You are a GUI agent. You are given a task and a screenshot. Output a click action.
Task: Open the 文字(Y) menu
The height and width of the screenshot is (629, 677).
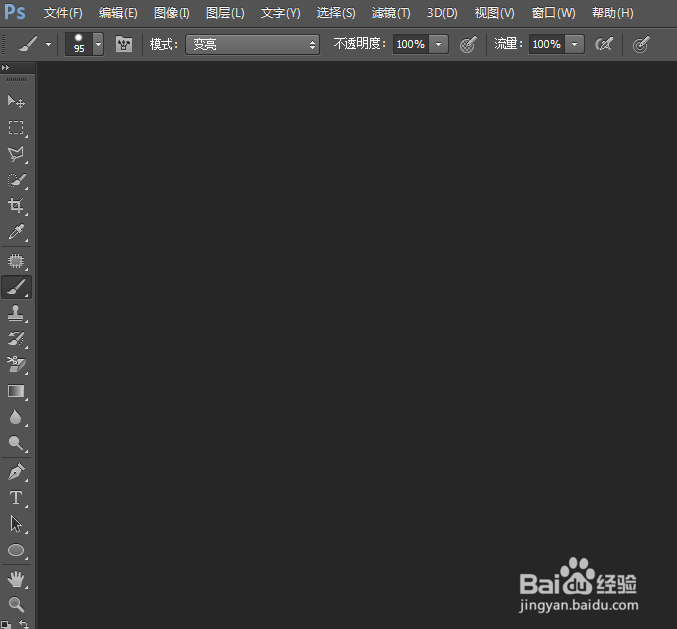click(x=280, y=13)
